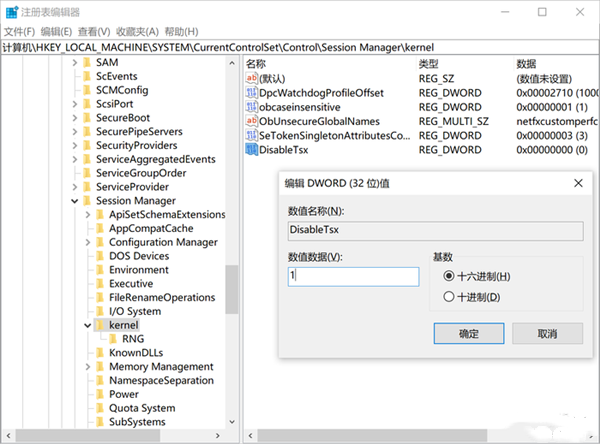600x444 pixels.
Task: Collapse the kernel tree node
Action: pyautogui.click(x=88, y=325)
